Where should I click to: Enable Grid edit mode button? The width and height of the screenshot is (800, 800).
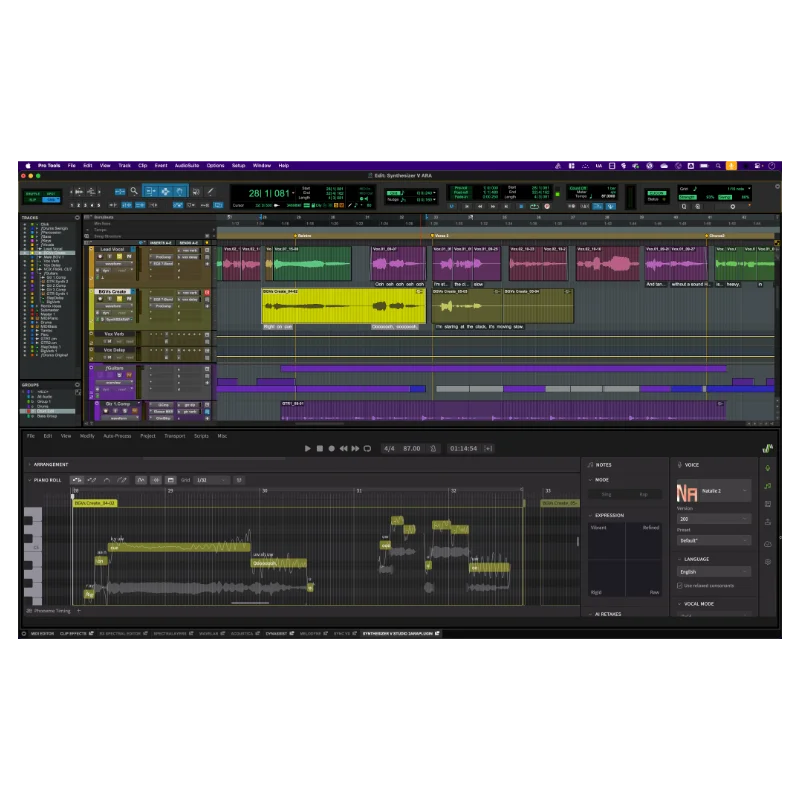(x=51, y=200)
